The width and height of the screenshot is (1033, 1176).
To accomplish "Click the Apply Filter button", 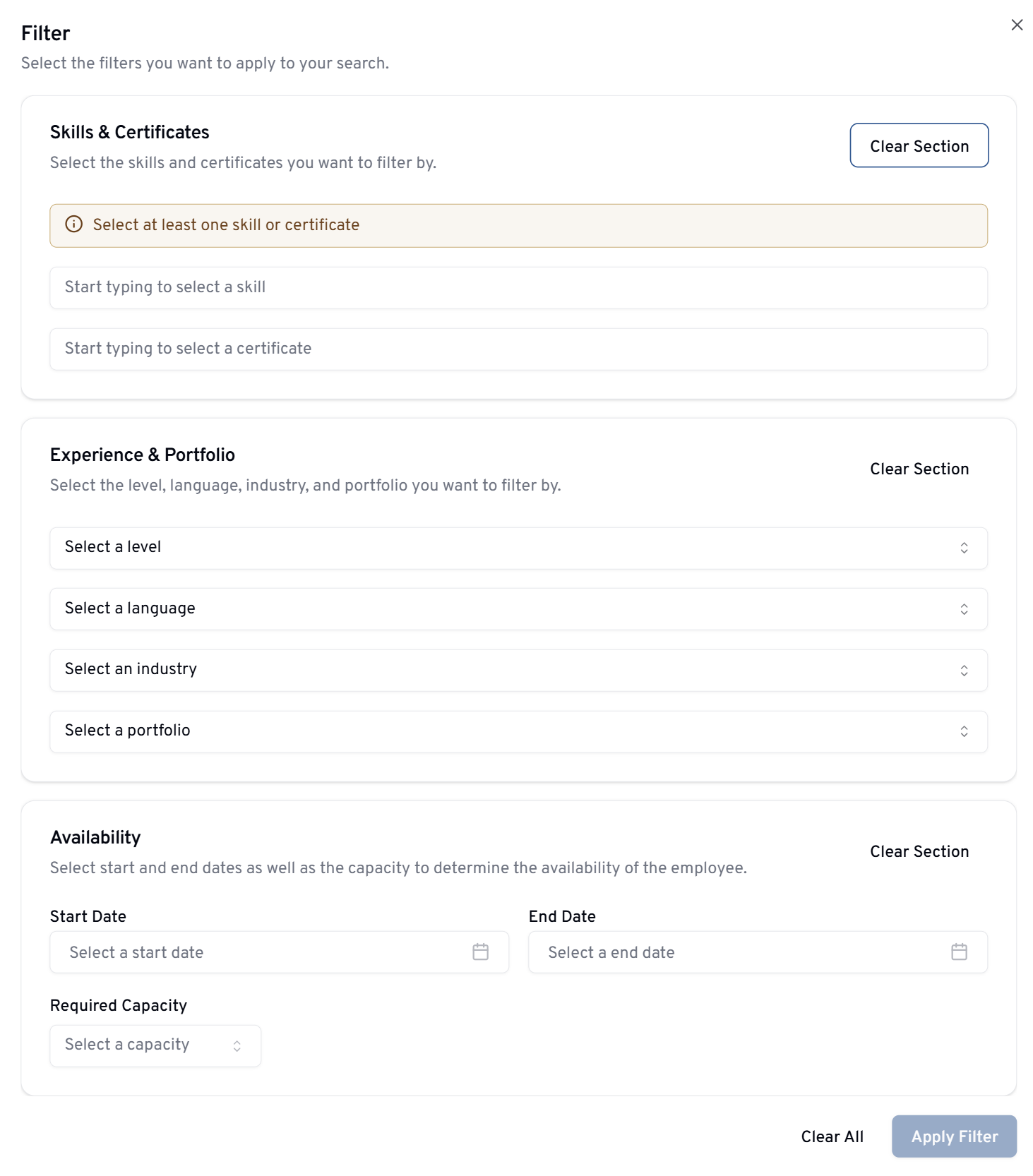I will click(954, 1136).
